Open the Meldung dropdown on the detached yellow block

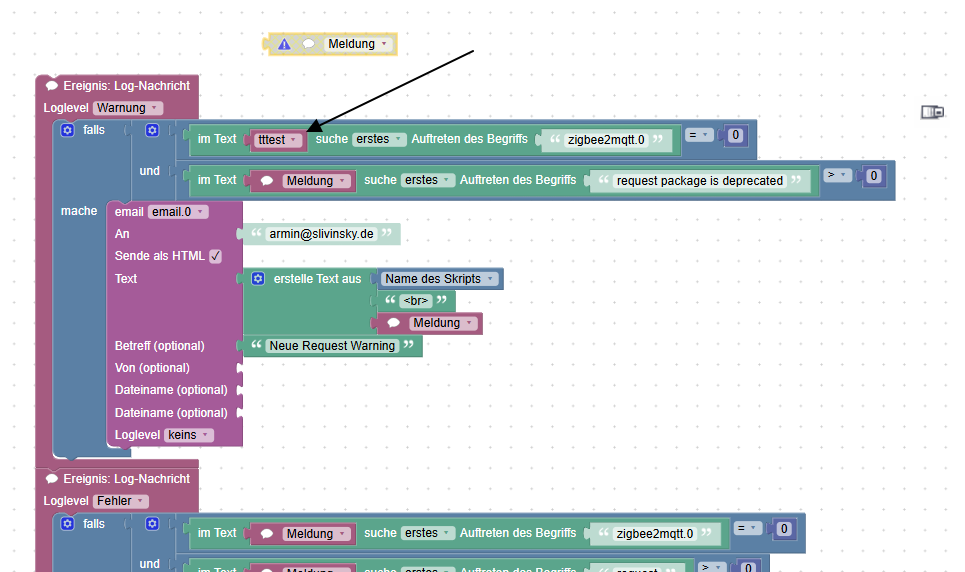[358, 44]
